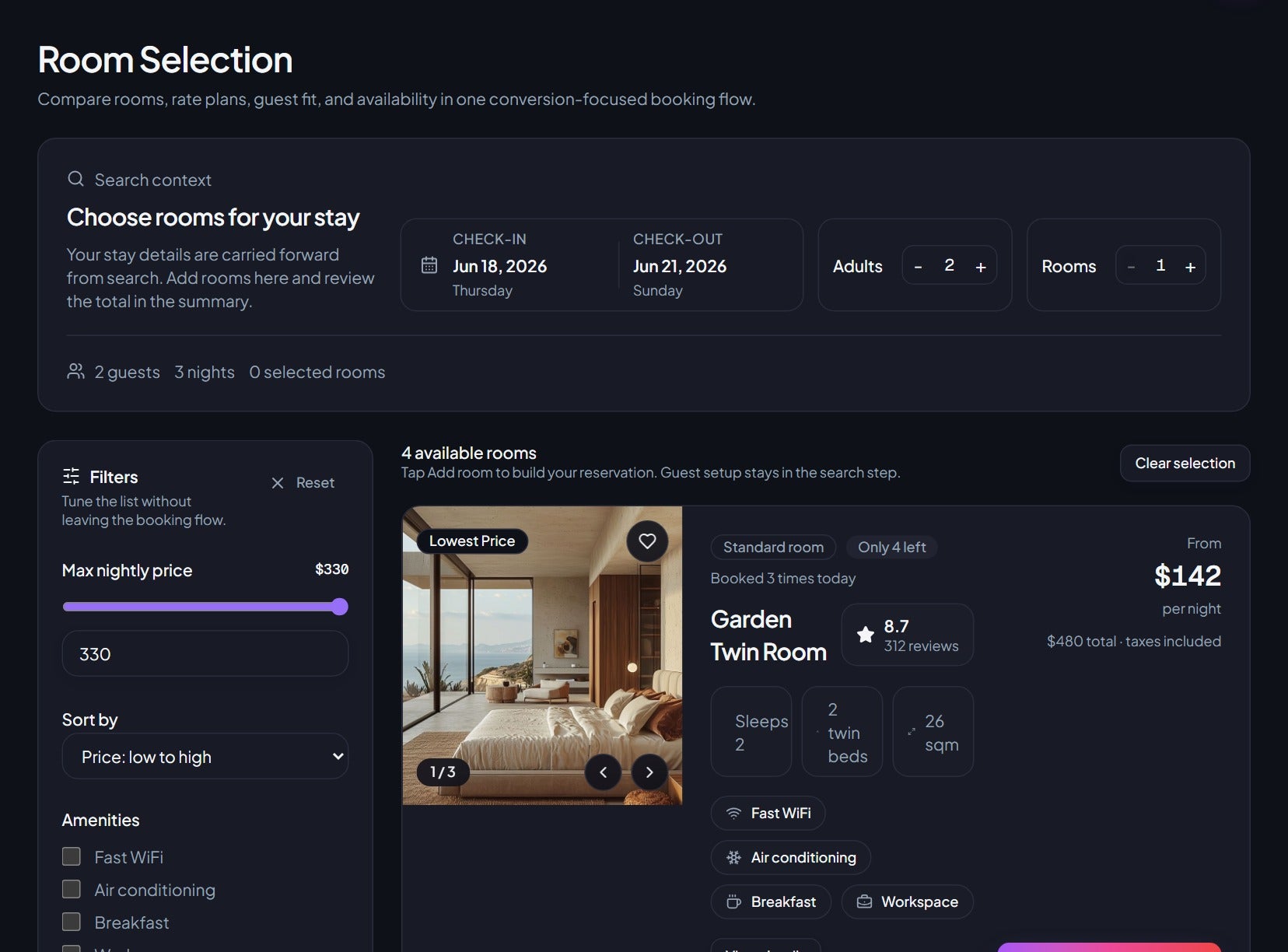Click the Reset filters button

tap(303, 483)
